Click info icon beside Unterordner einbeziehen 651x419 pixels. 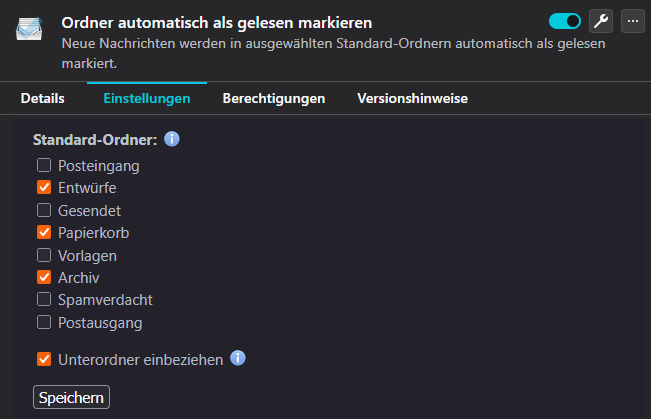click(x=238, y=358)
